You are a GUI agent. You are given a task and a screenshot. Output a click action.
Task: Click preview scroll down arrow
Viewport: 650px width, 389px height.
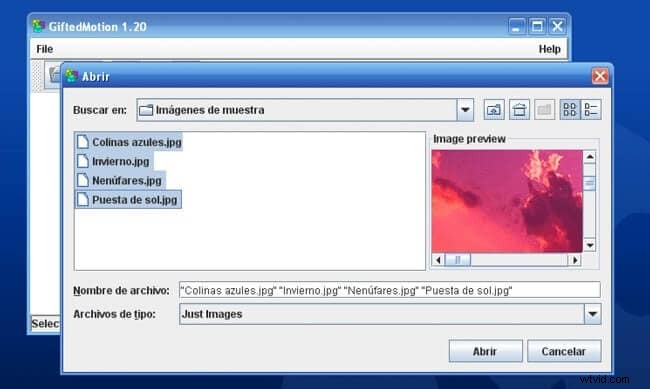click(589, 245)
